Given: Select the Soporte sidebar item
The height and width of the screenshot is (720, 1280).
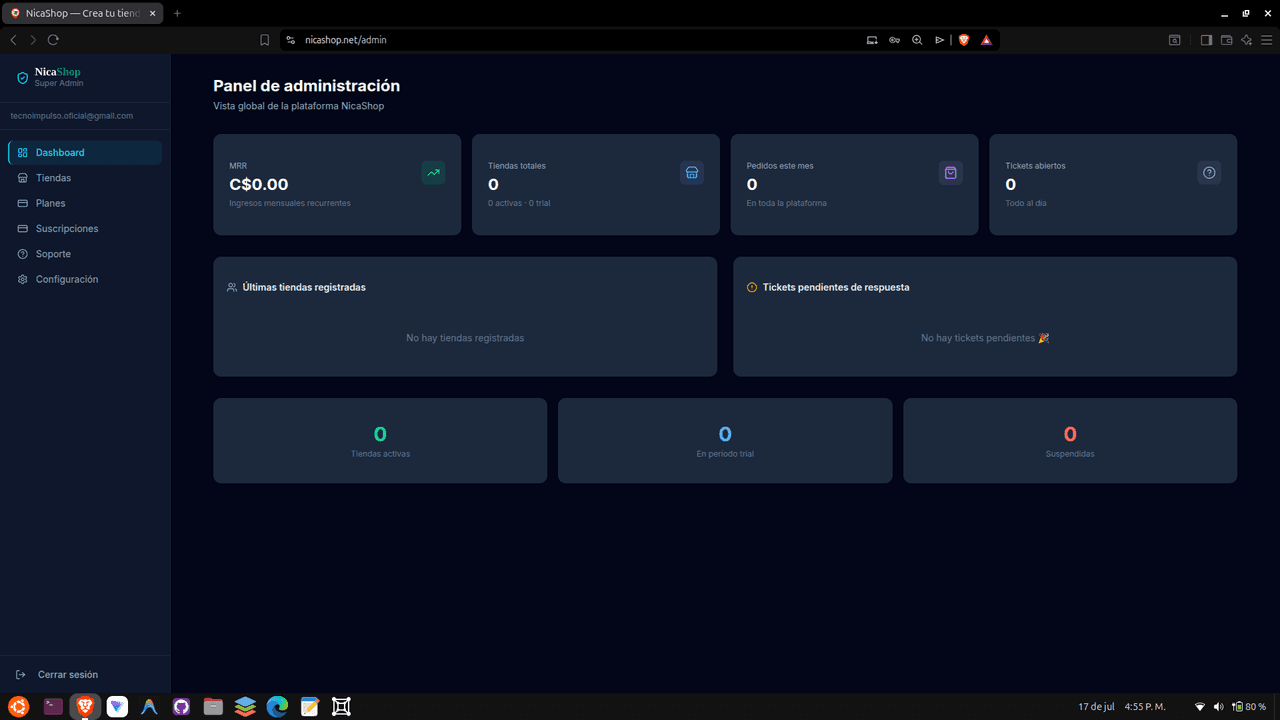Looking at the screenshot, I should (x=85, y=254).
